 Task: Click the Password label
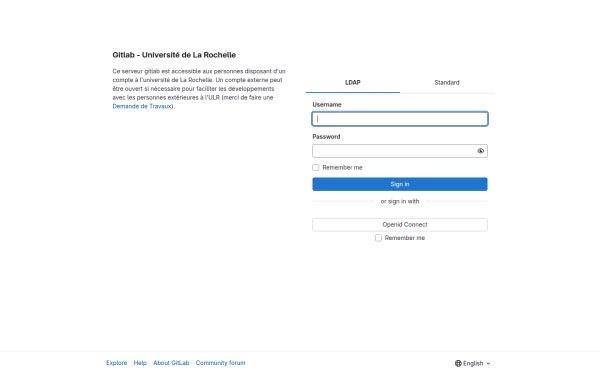click(x=326, y=137)
